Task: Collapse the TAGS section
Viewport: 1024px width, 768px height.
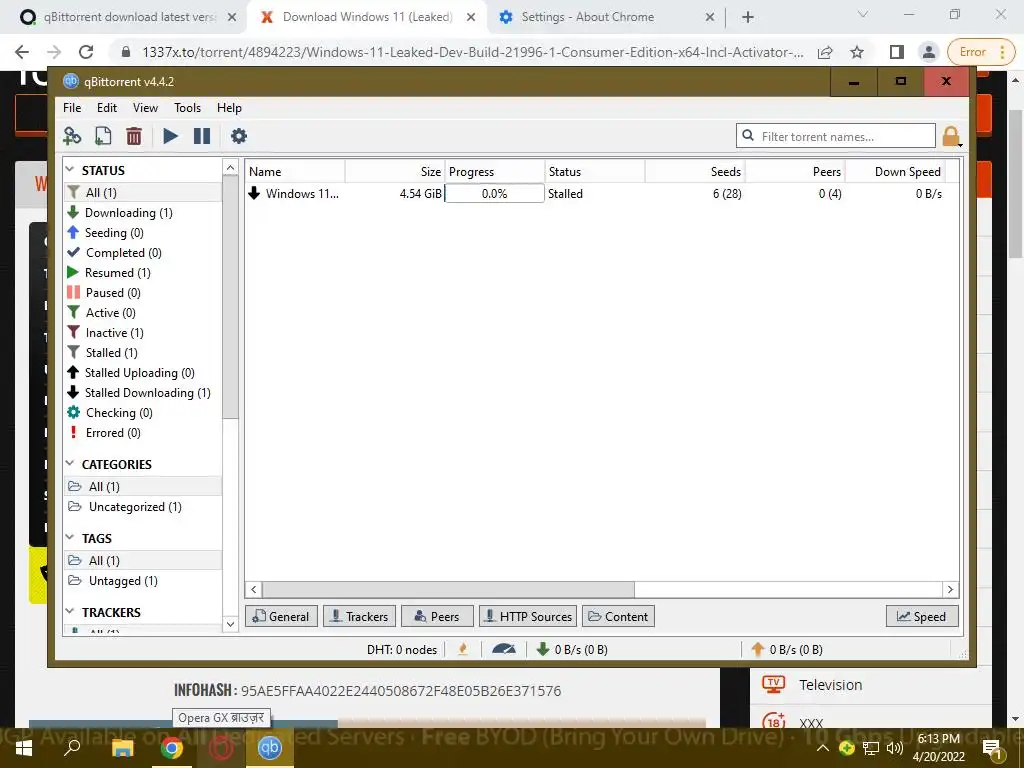Action: pyautogui.click(x=70, y=537)
